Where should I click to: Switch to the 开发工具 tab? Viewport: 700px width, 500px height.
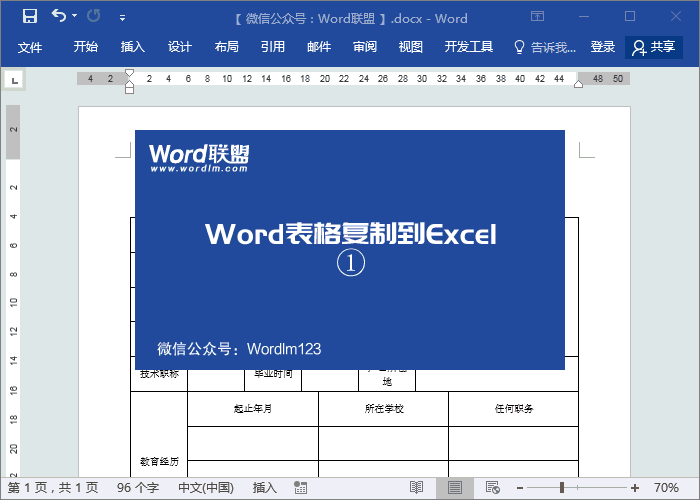pos(469,47)
